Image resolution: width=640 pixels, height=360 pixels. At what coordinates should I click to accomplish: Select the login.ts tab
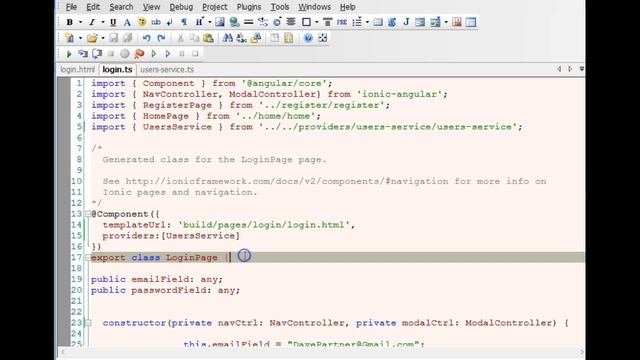pos(117,69)
